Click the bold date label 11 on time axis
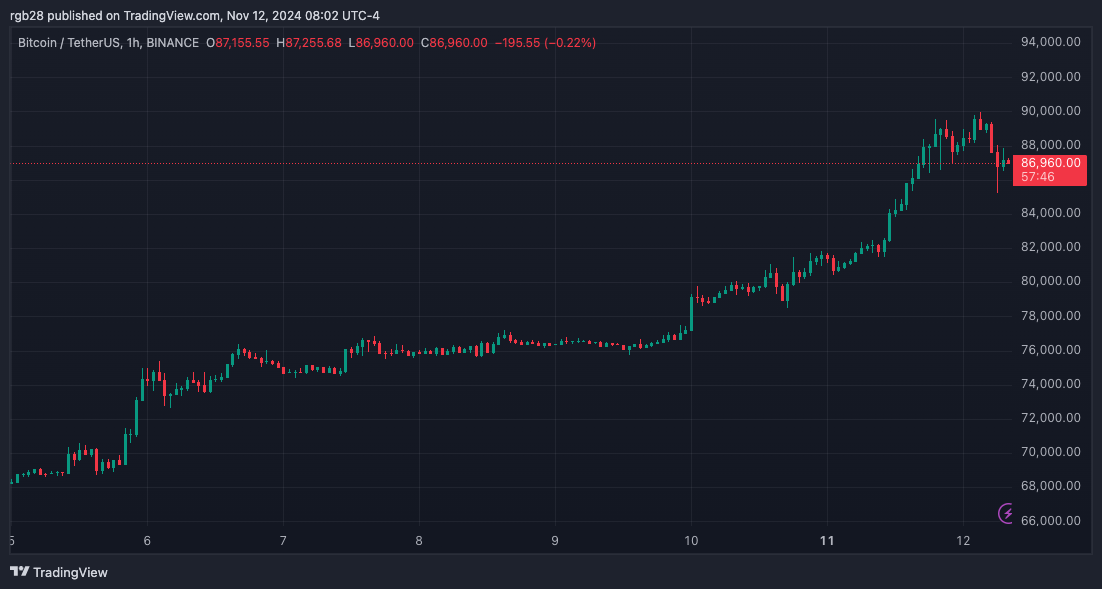This screenshot has height=589, width=1102. click(827, 541)
